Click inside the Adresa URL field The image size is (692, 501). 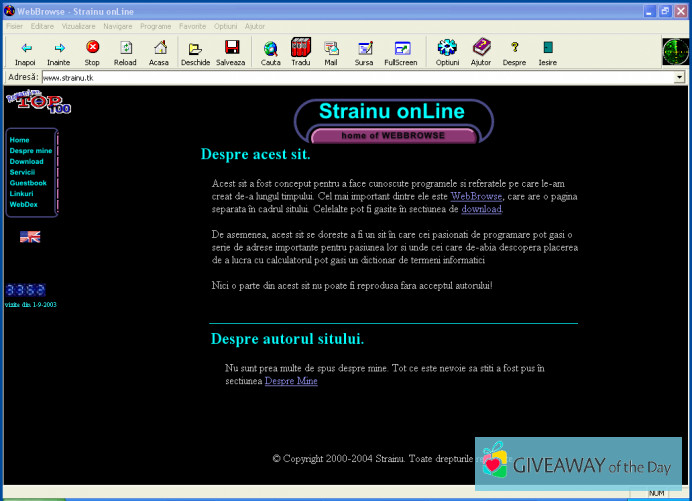tap(350, 77)
